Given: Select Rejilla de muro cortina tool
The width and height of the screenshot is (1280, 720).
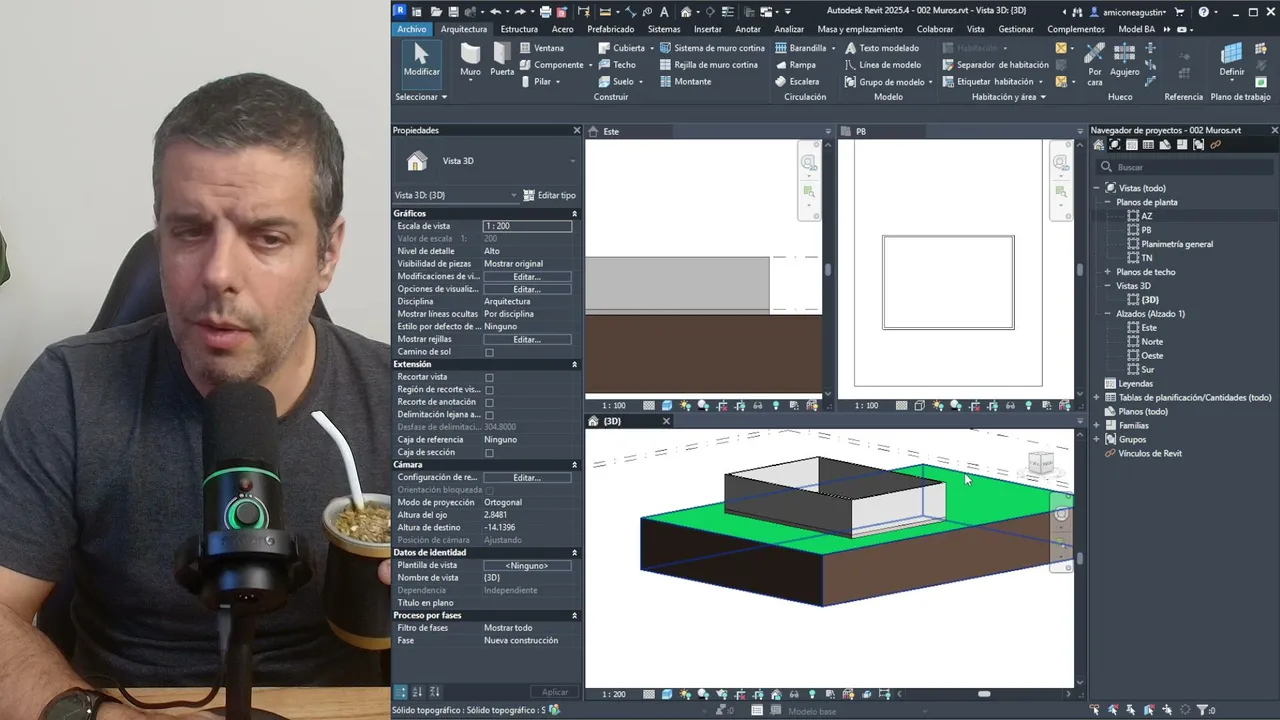Looking at the screenshot, I should click(x=709, y=65).
